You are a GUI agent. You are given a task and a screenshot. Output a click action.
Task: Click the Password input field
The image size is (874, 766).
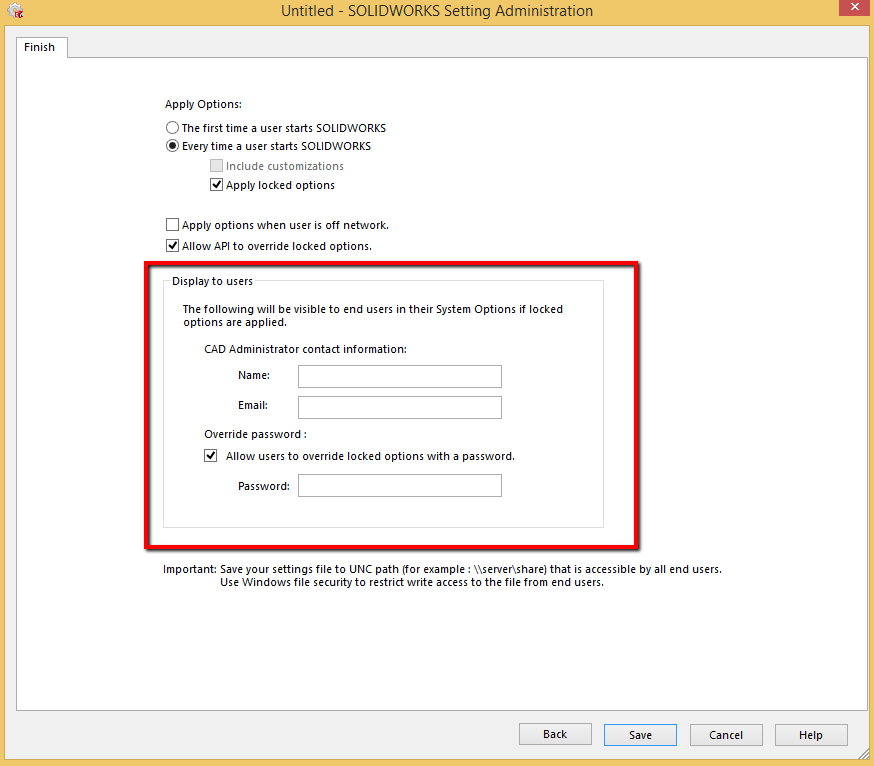[x=400, y=486]
